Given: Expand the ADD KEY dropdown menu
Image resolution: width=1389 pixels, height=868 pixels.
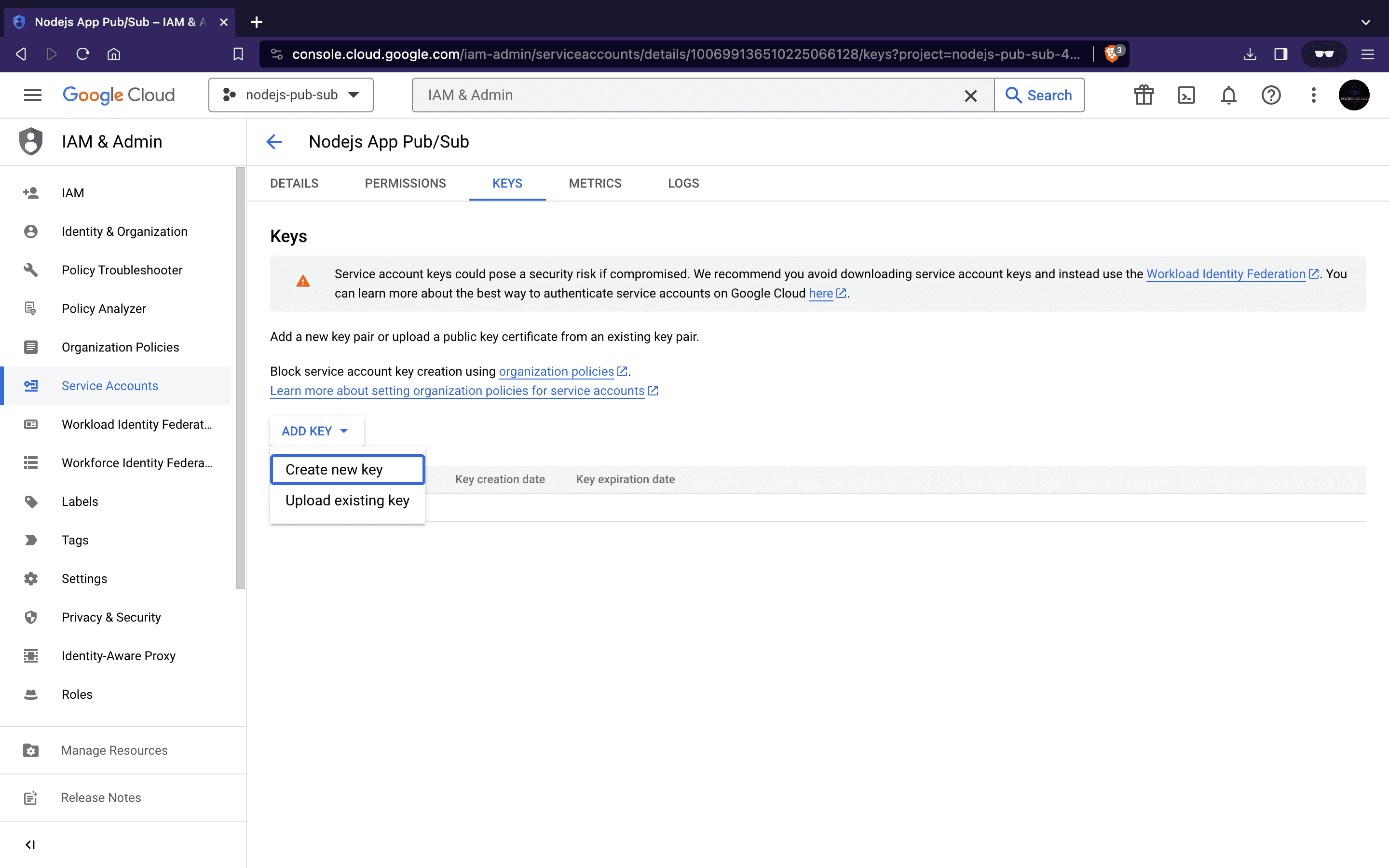Looking at the screenshot, I should [x=314, y=431].
